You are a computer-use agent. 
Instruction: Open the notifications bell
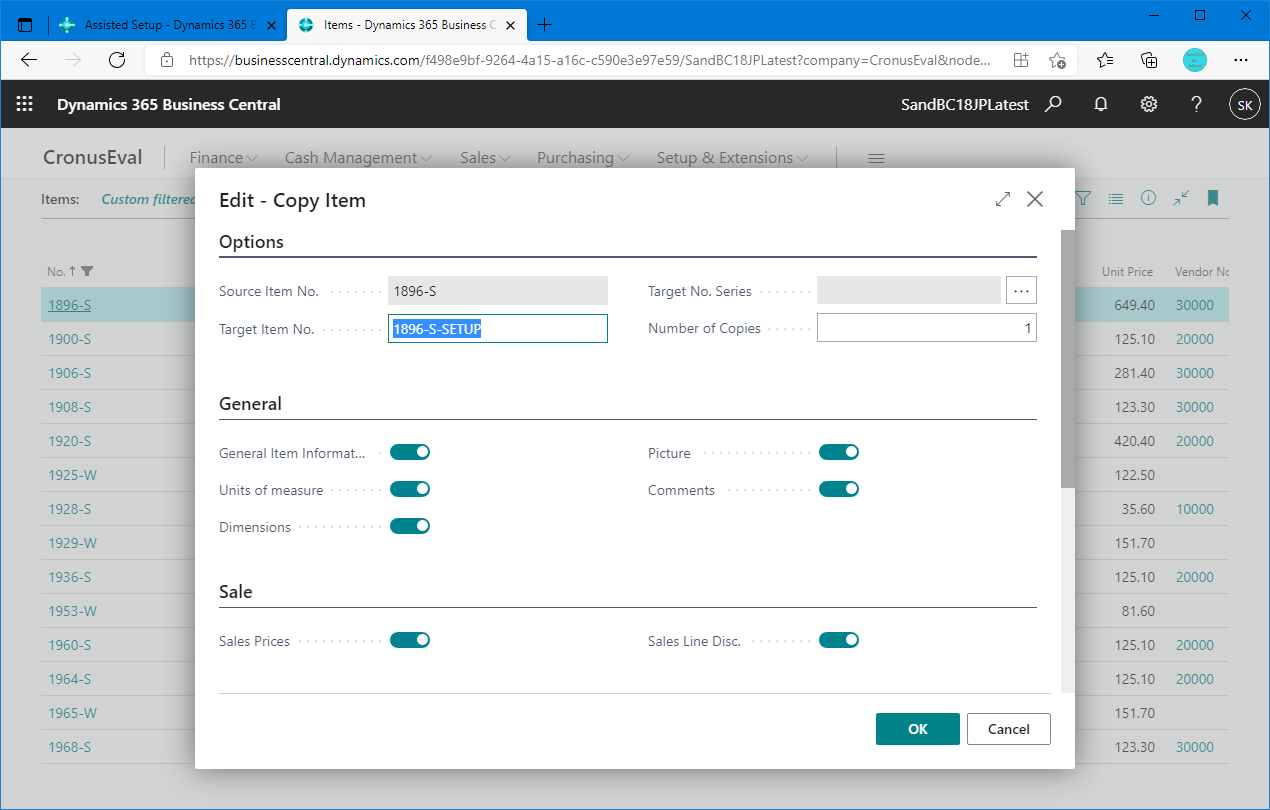(1100, 104)
